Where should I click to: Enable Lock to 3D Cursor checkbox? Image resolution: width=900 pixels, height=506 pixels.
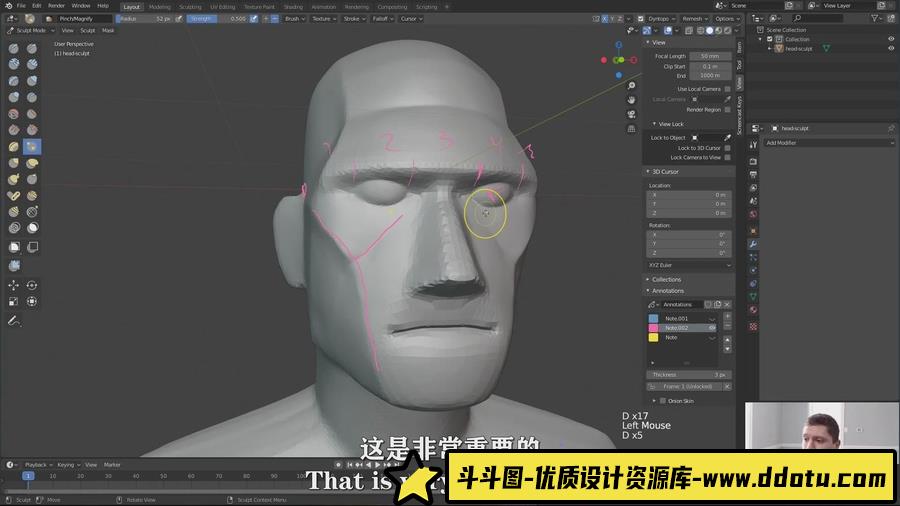(x=727, y=148)
